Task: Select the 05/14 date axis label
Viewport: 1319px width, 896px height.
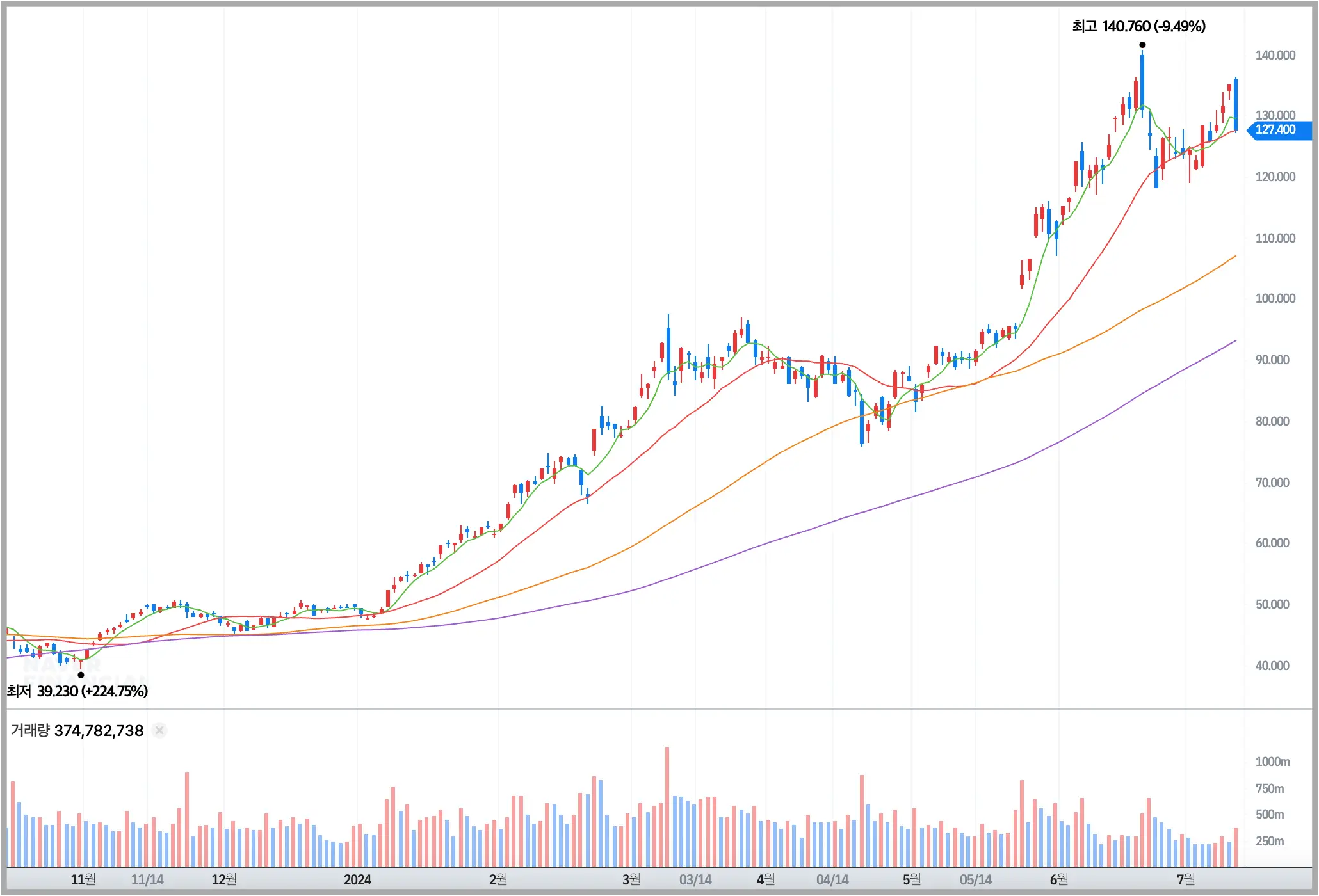Action: click(x=976, y=879)
